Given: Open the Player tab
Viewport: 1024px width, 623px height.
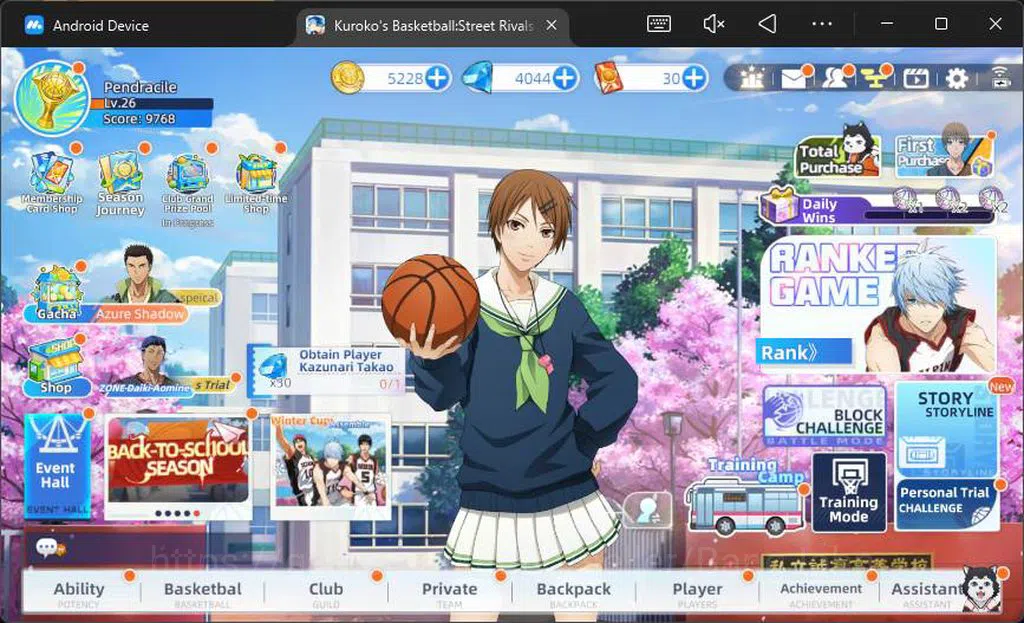Looking at the screenshot, I should click(x=697, y=593).
